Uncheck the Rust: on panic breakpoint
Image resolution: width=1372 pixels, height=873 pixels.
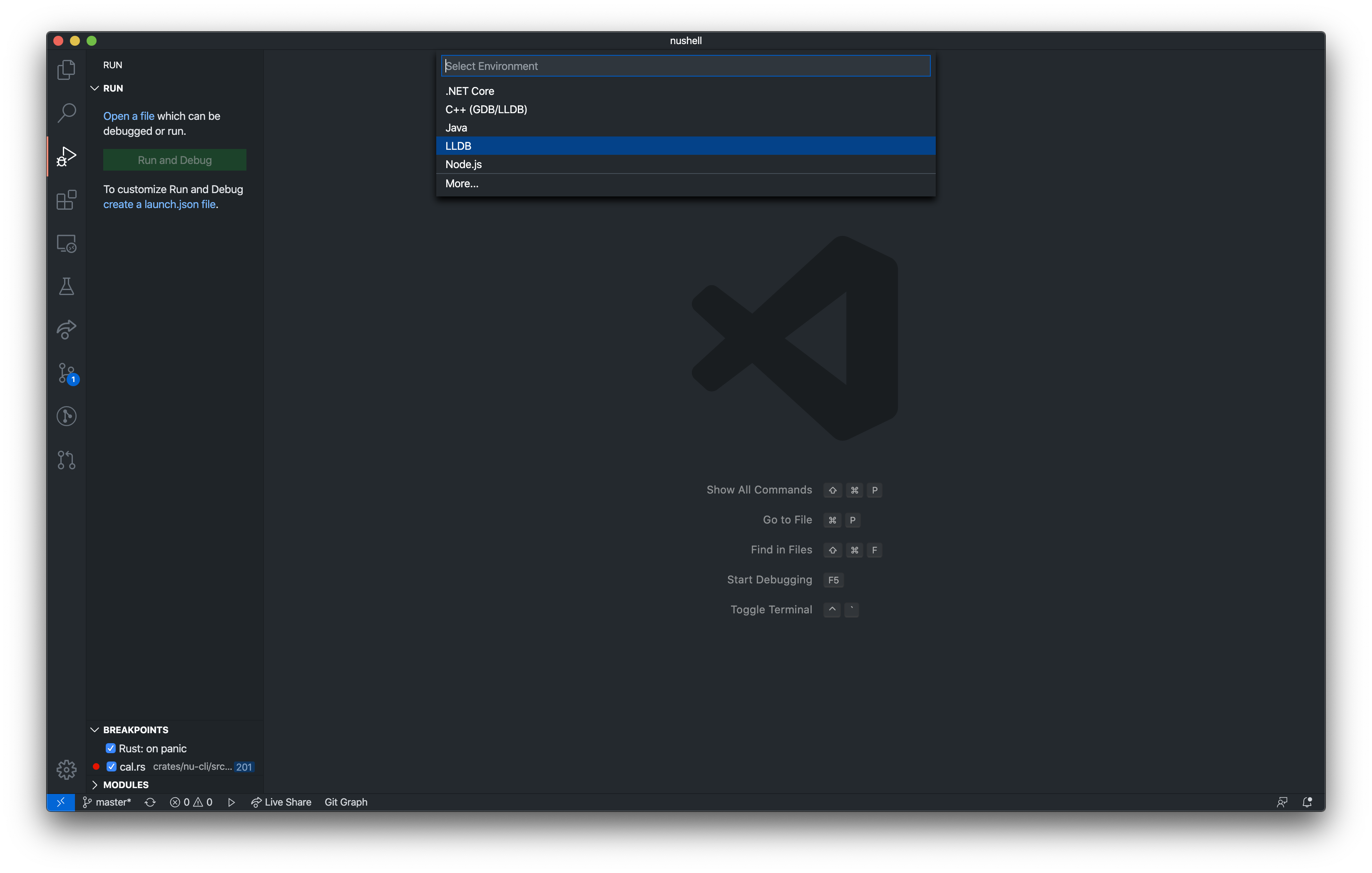click(x=111, y=748)
